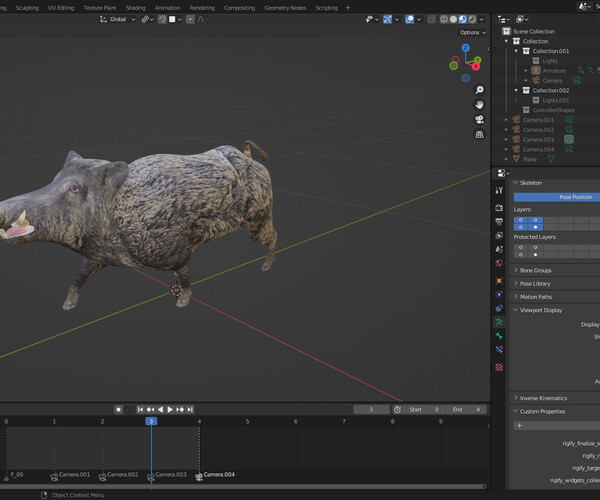
Task: Open View Layer properties icon
Action: [x=499, y=235]
